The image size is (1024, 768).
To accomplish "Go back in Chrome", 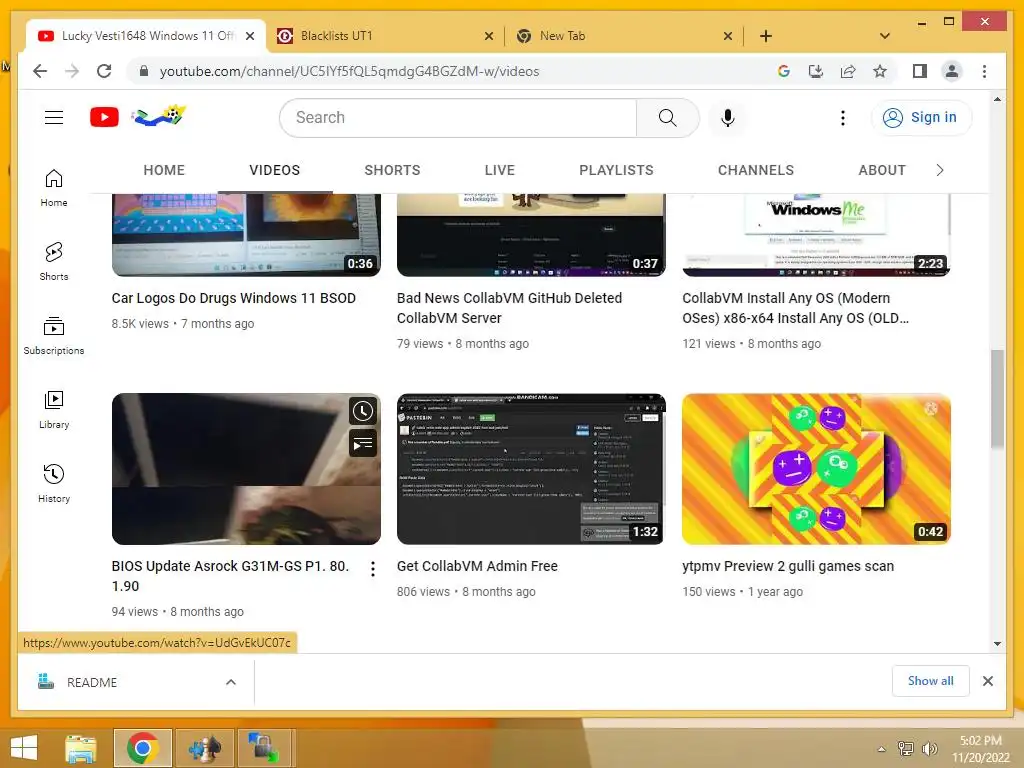I will (x=40, y=71).
